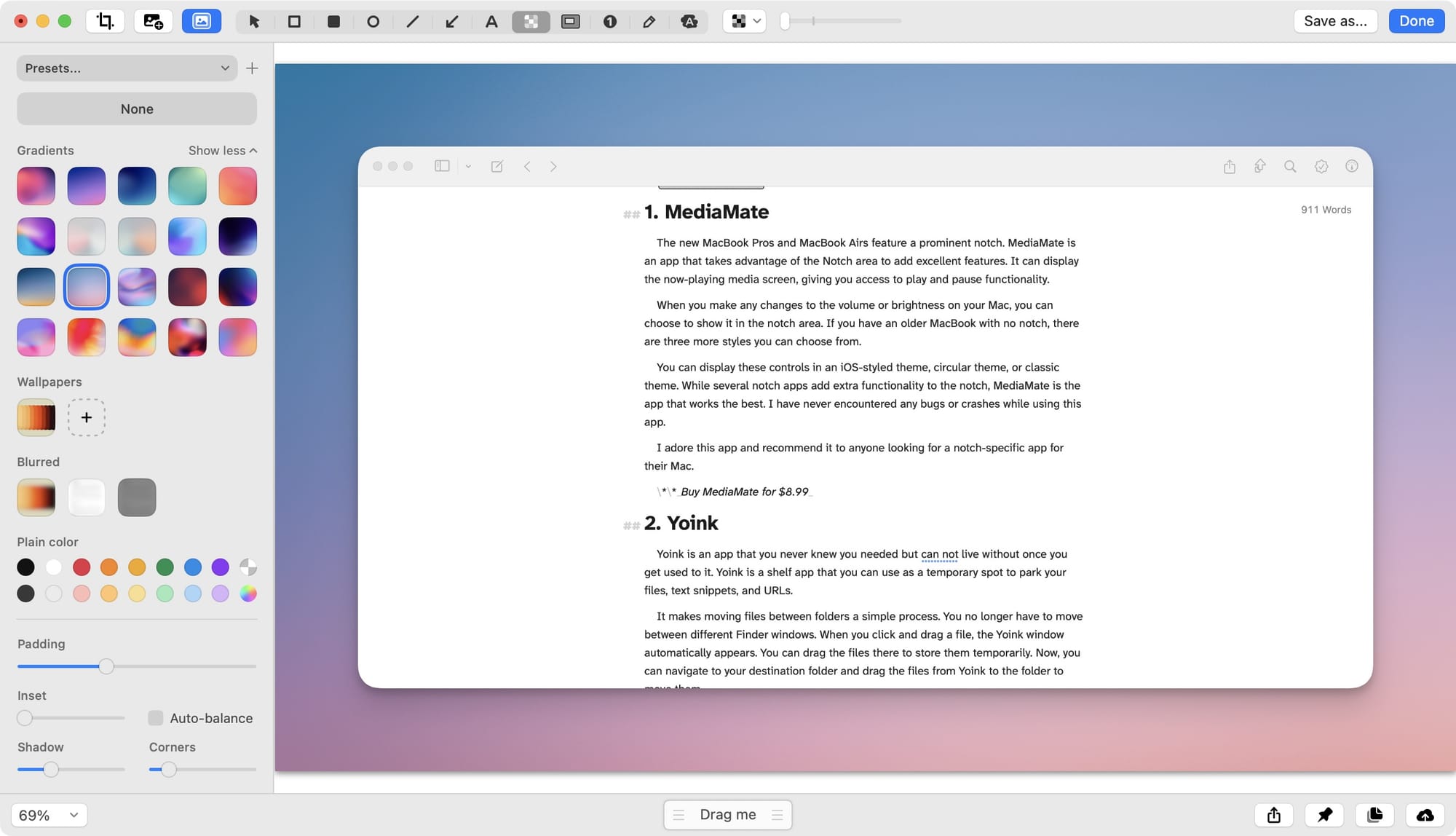This screenshot has height=836, width=1456.
Task: Open the 69% zoom dropdown
Action: tap(49, 815)
